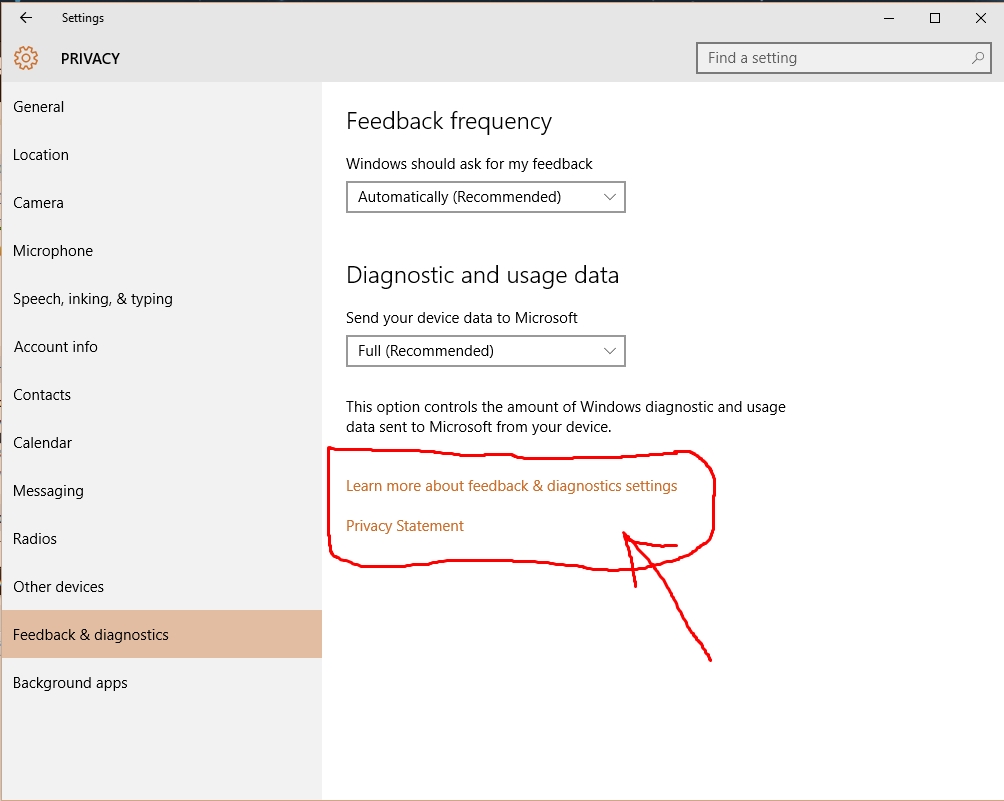Switch to Calendar privacy settings
1004x801 pixels.
tap(43, 443)
